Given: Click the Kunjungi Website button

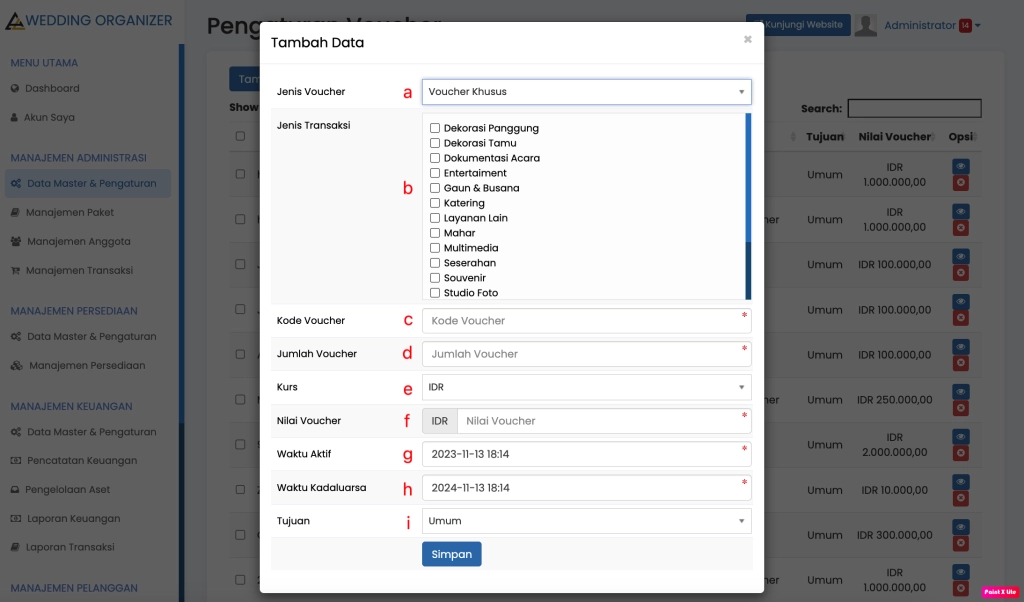Looking at the screenshot, I should 798,25.
